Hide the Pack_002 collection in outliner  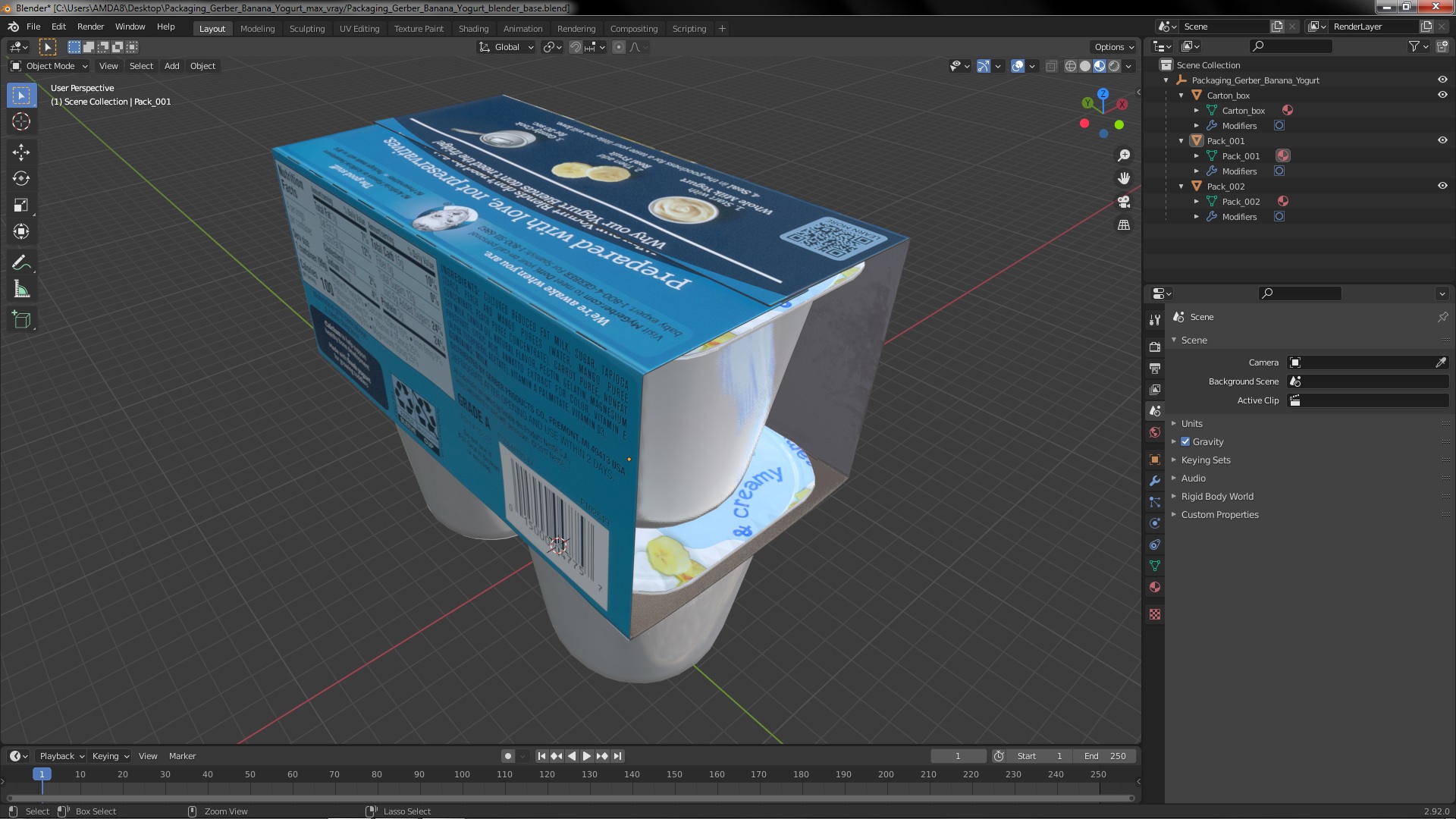point(1442,187)
